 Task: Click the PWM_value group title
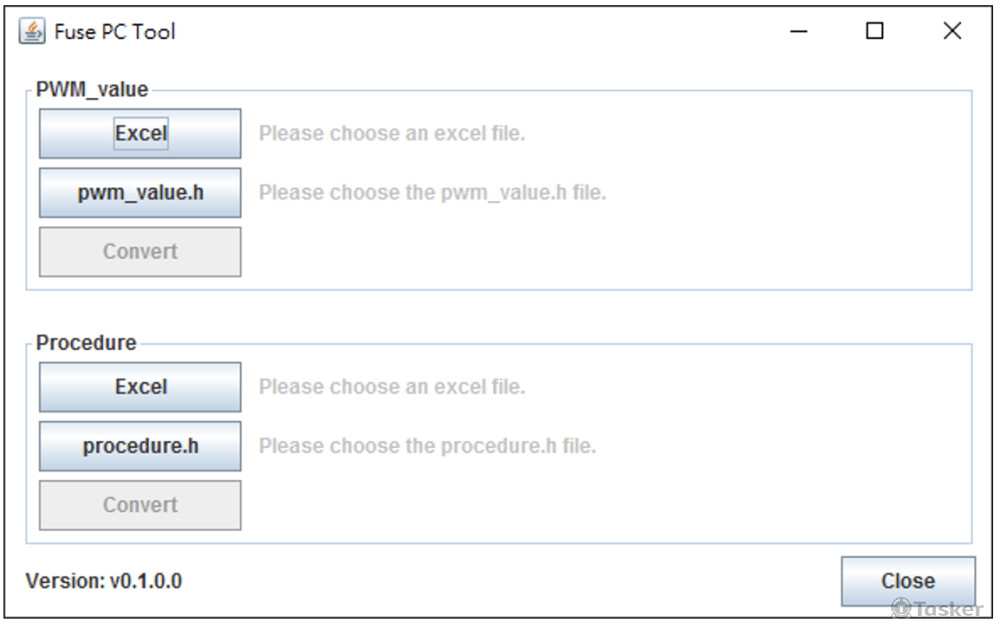92,89
